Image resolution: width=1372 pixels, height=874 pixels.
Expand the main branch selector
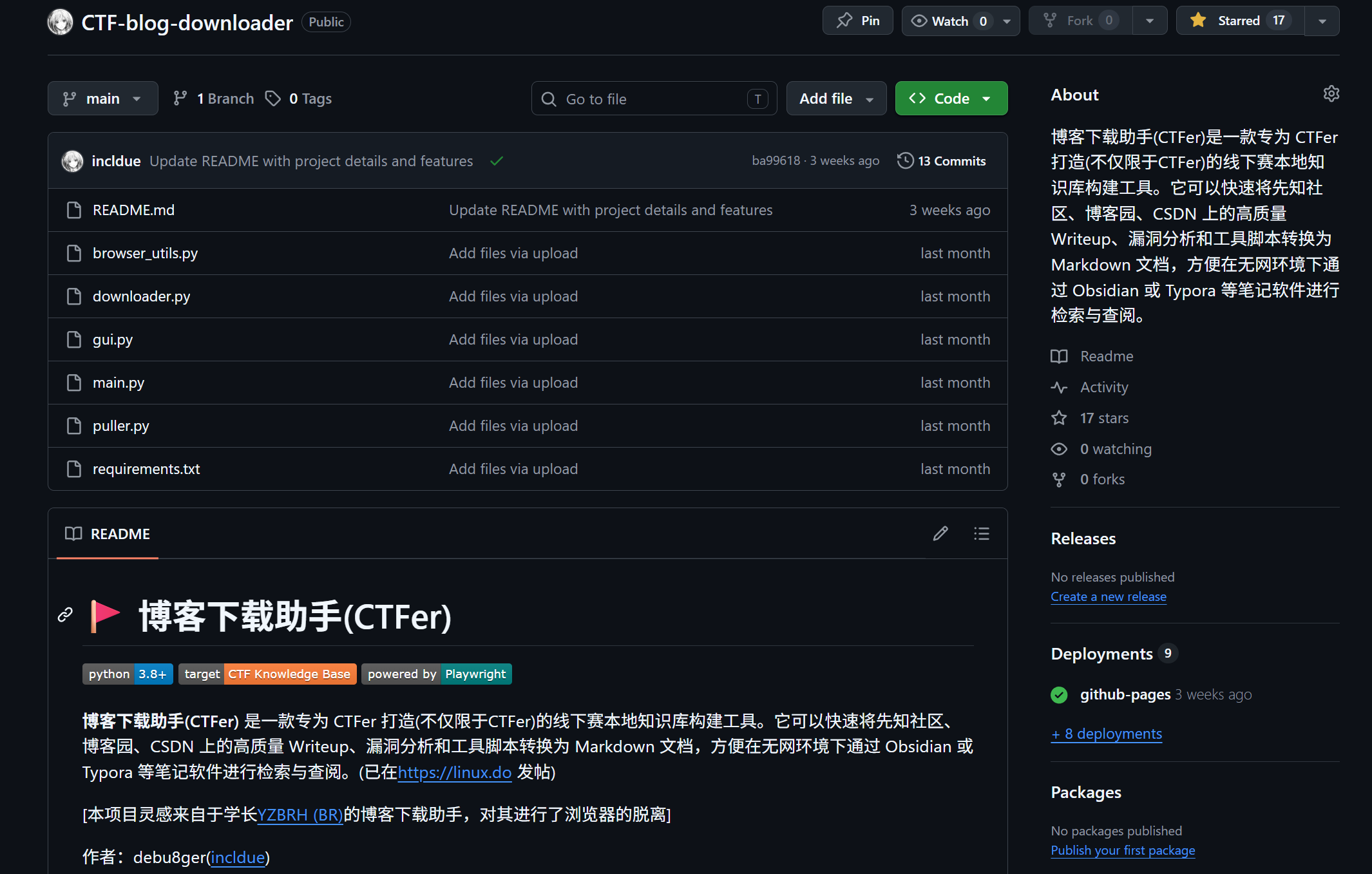point(102,99)
